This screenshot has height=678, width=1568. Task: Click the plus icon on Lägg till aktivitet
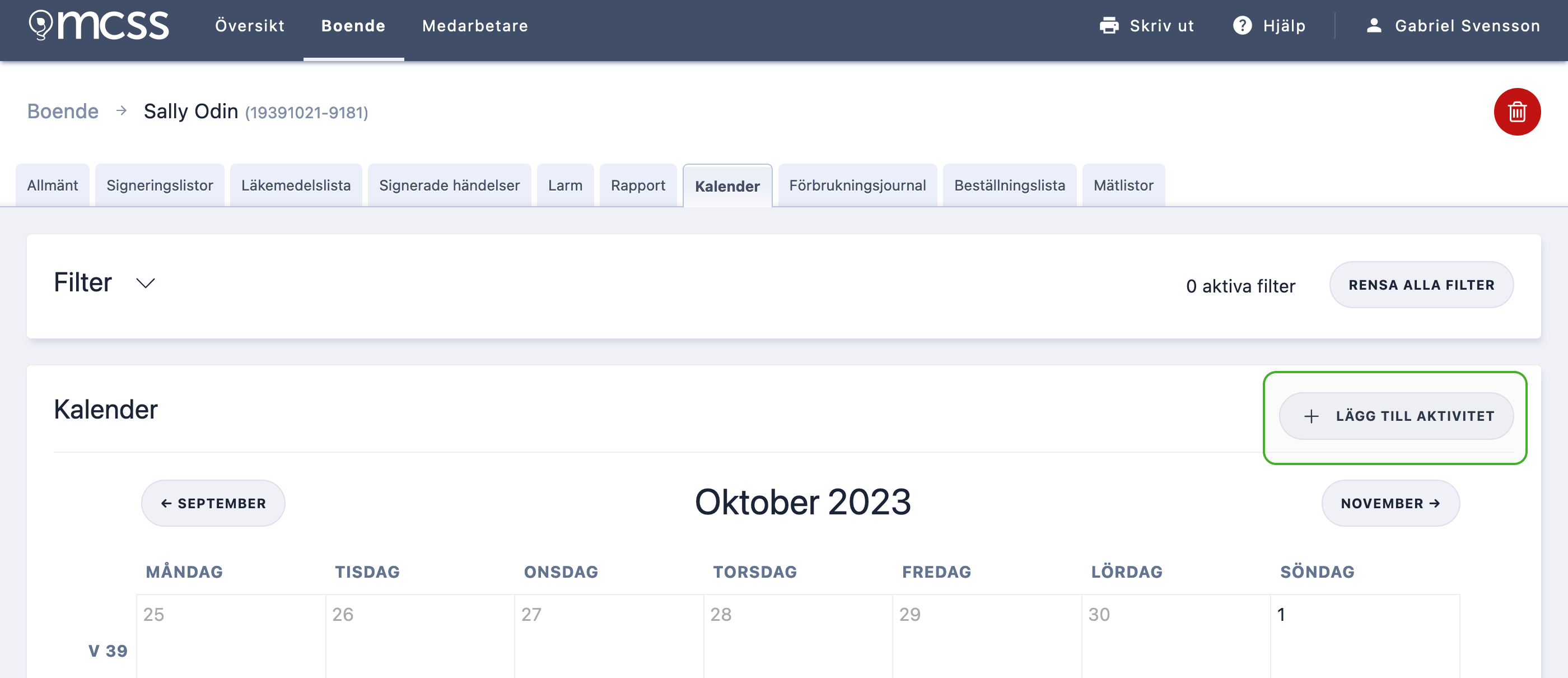[x=1311, y=416]
